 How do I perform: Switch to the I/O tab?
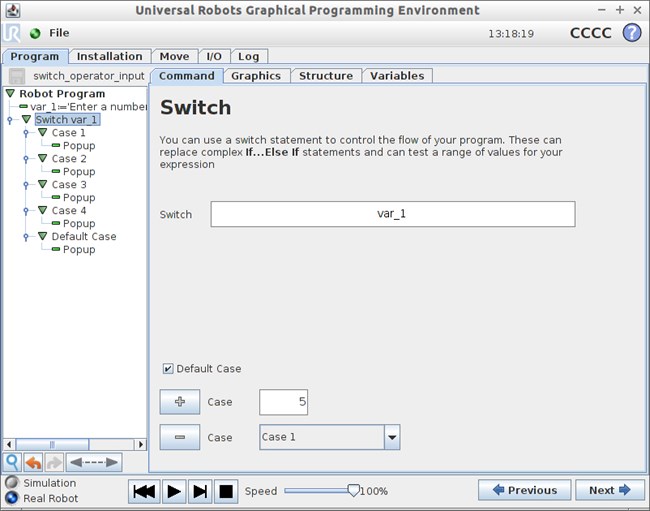click(x=214, y=56)
